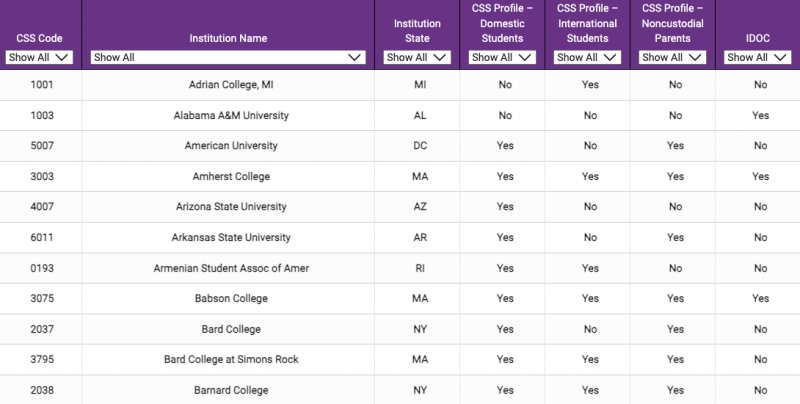Open the Institution State filter dropdown

pyautogui.click(x=417, y=57)
